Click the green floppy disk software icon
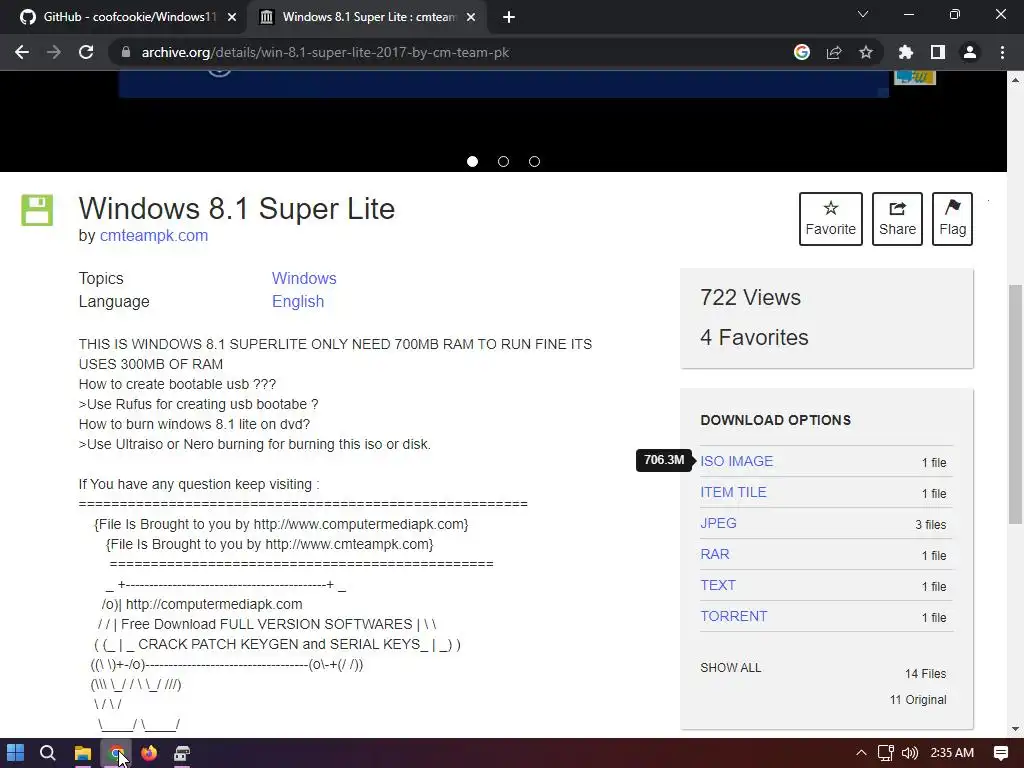The image size is (1024, 768). pyautogui.click(x=37, y=210)
